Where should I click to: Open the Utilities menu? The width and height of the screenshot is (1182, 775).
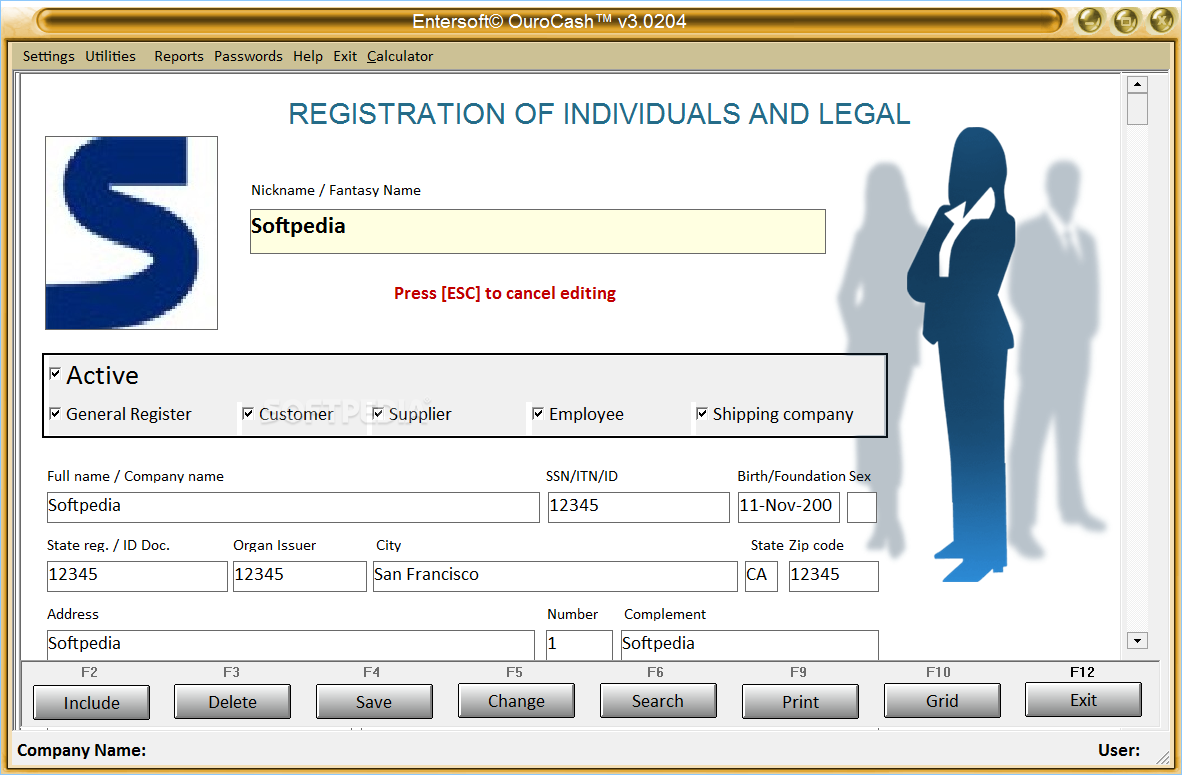tap(110, 56)
